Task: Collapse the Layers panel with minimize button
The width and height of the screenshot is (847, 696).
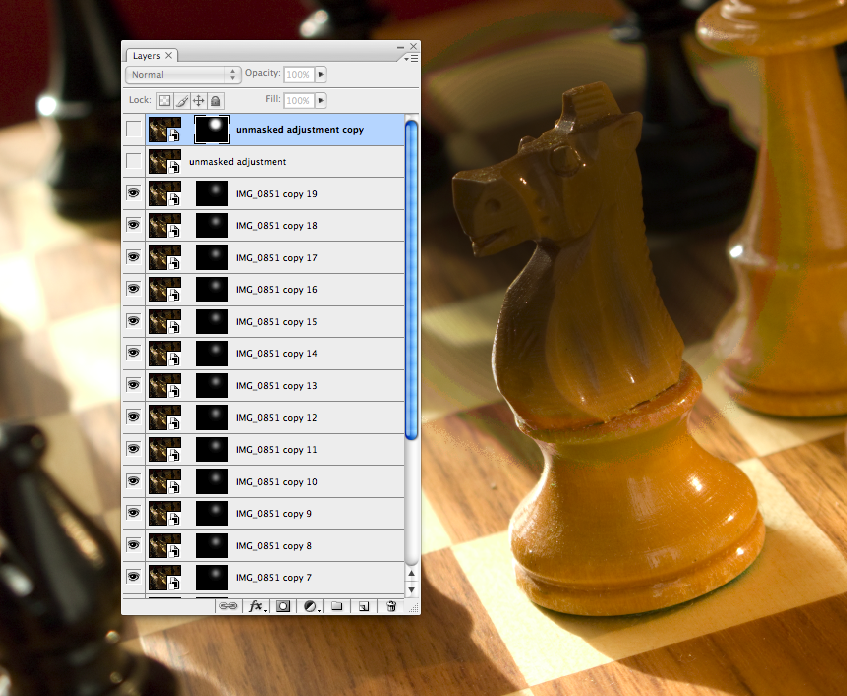Action: (400, 47)
